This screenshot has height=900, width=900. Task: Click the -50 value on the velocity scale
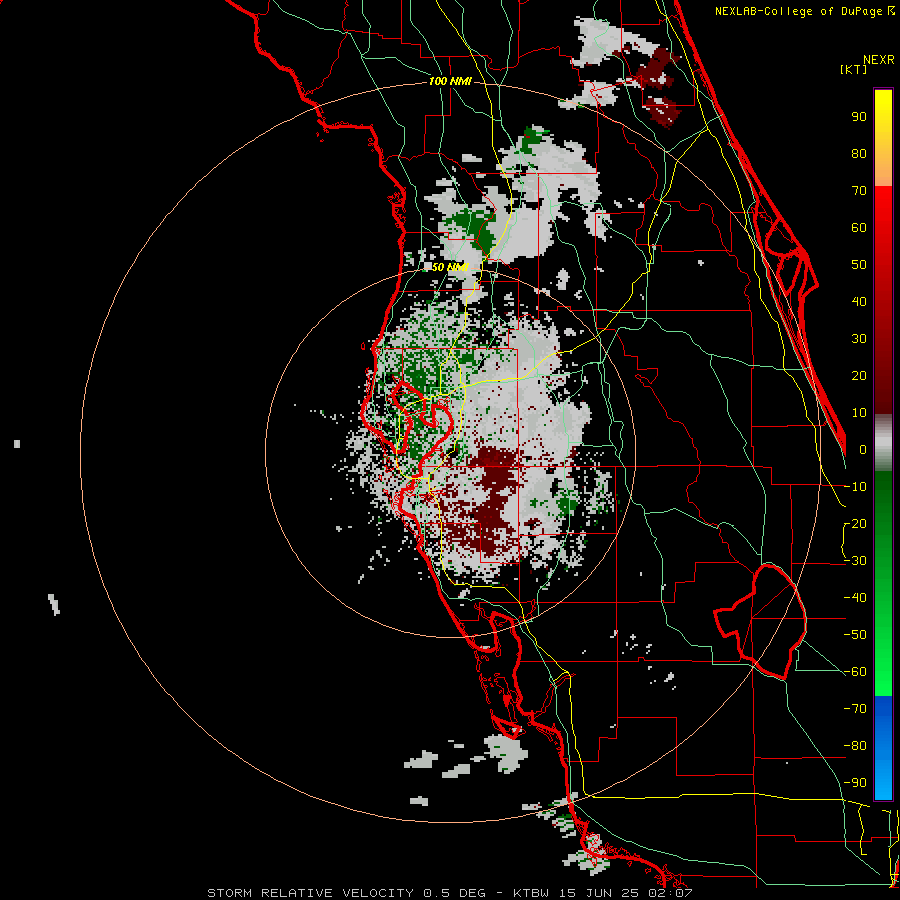pyautogui.click(x=855, y=635)
